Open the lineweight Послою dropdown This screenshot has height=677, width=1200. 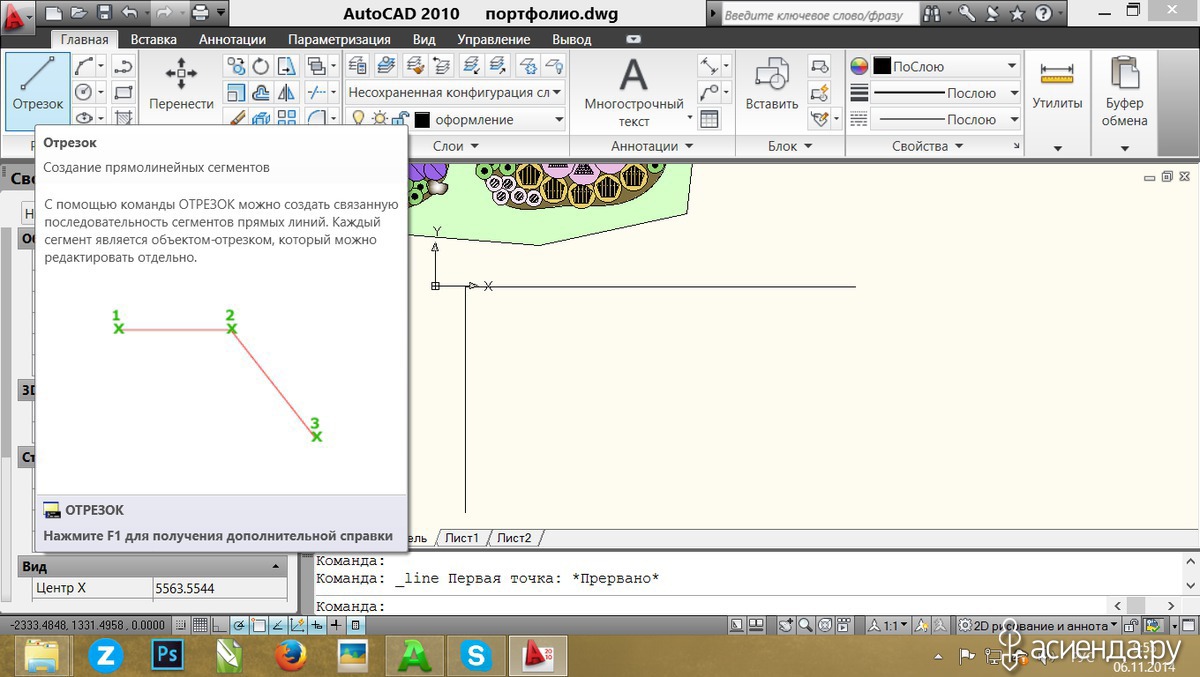[945, 93]
